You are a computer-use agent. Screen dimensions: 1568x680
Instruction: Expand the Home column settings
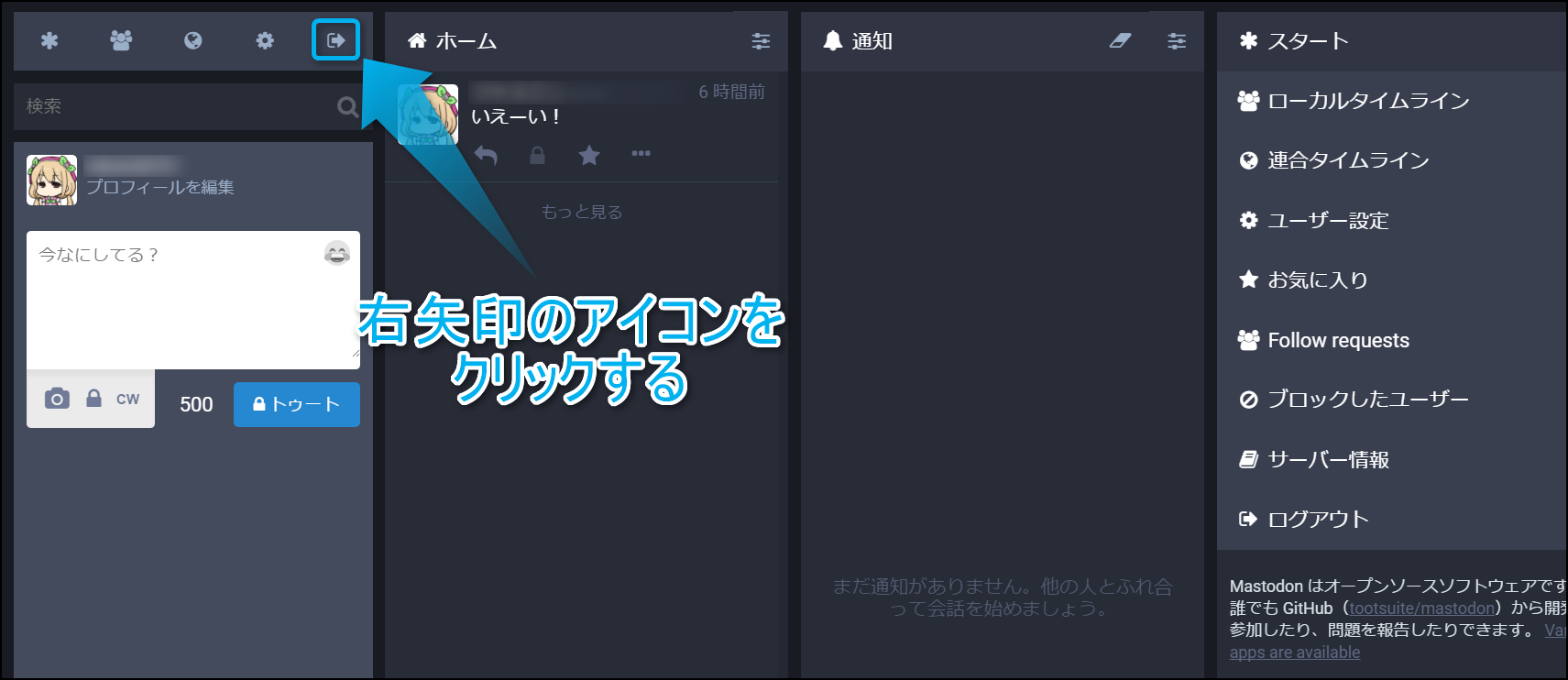pyautogui.click(x=761, y=40)
